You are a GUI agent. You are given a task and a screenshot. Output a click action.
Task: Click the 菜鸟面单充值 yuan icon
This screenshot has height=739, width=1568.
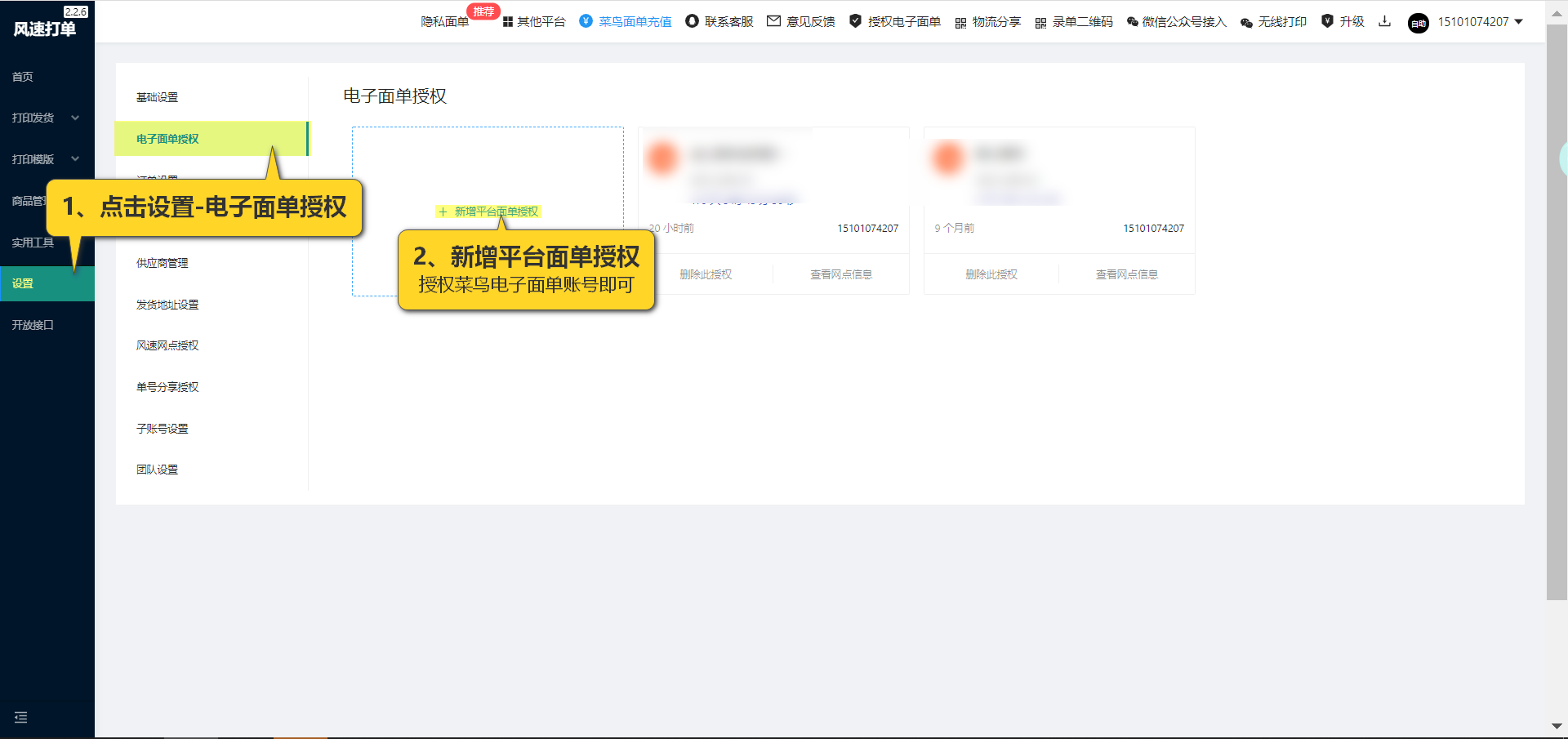[x=586, y=21]
